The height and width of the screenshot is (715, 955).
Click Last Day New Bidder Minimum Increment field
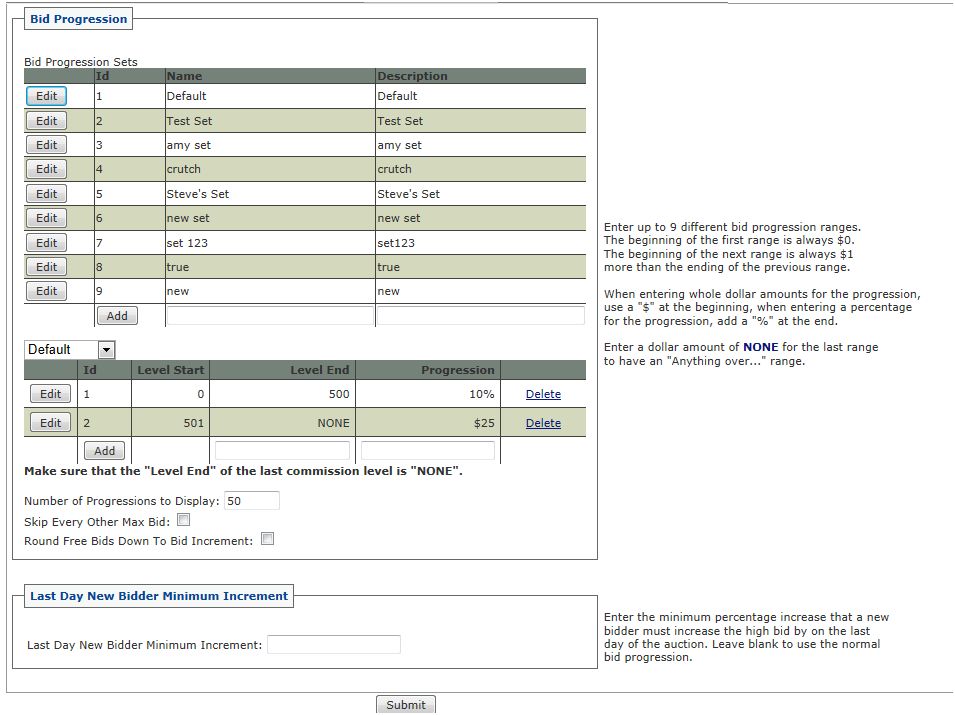point(334,644)
